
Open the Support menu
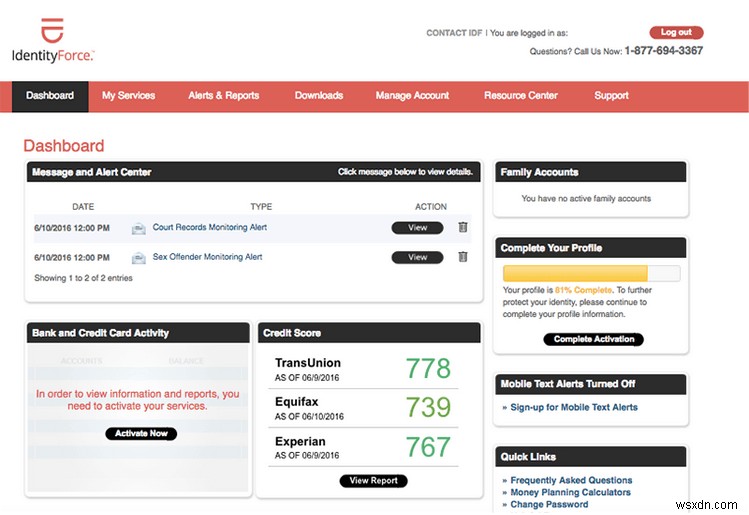point(611,96)
